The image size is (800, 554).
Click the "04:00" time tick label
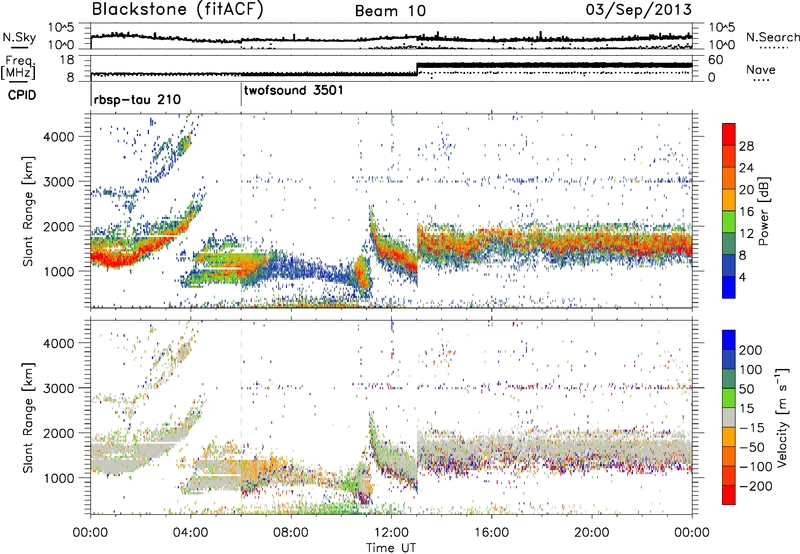(x=190, y=533)
